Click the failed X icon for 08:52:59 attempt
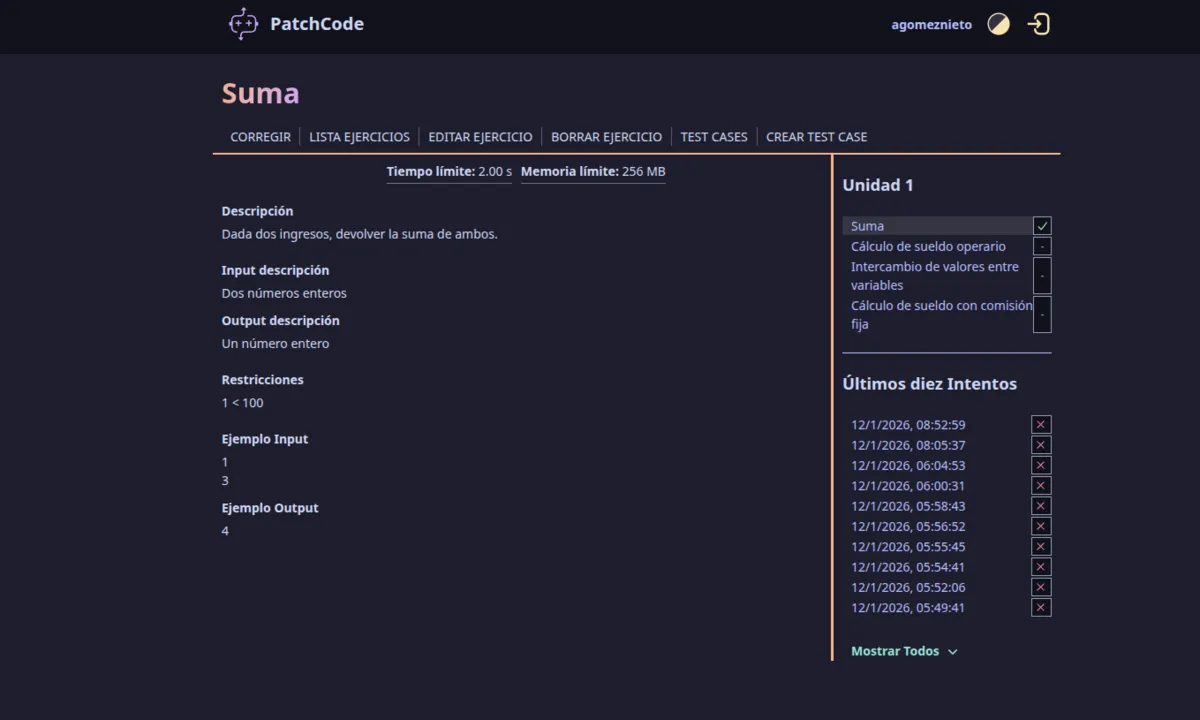Viewport: 1200px width, 720px height. pyautogui.click(x=1041, y=425)
